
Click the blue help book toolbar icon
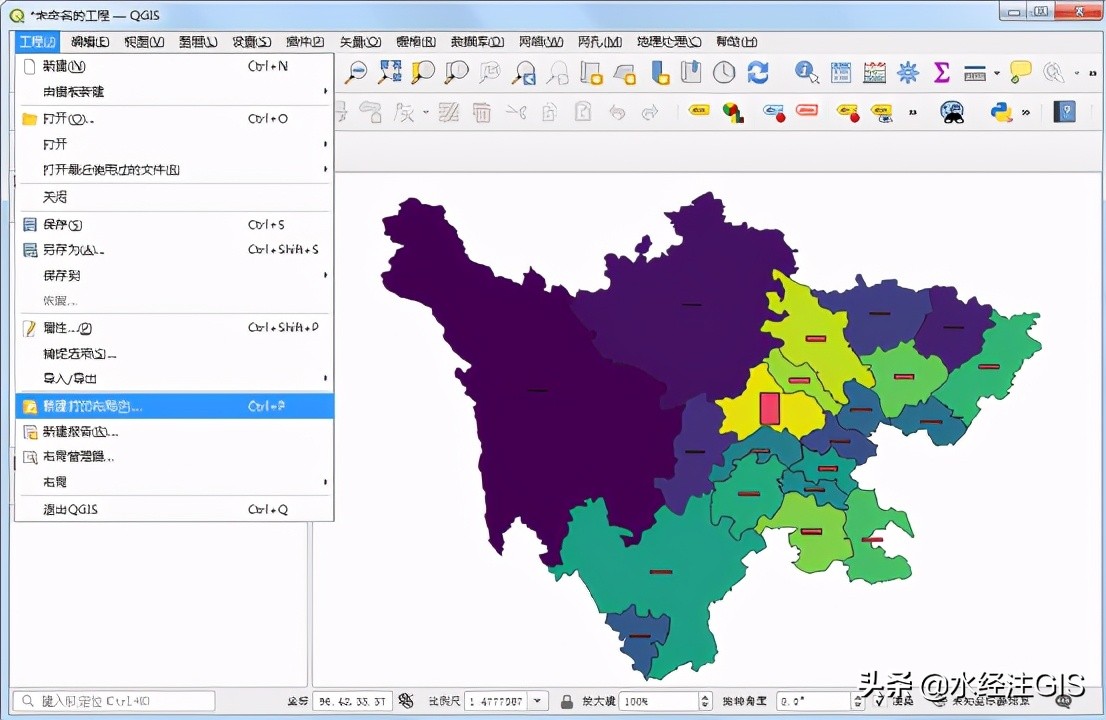(x=1064, y=111)
